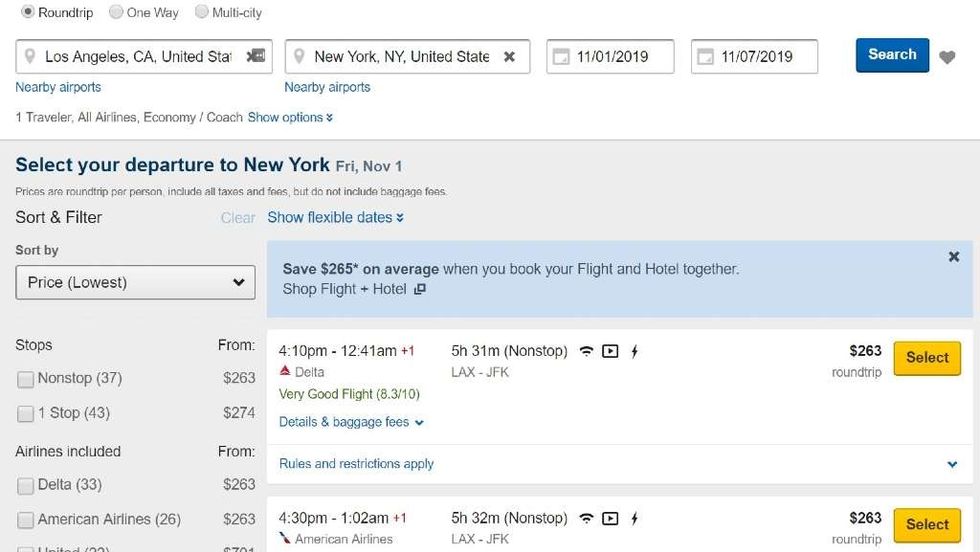This screenshot has height=552, width=980.
Task: Expand Show flexible dates
Action: tap(336, 218)
